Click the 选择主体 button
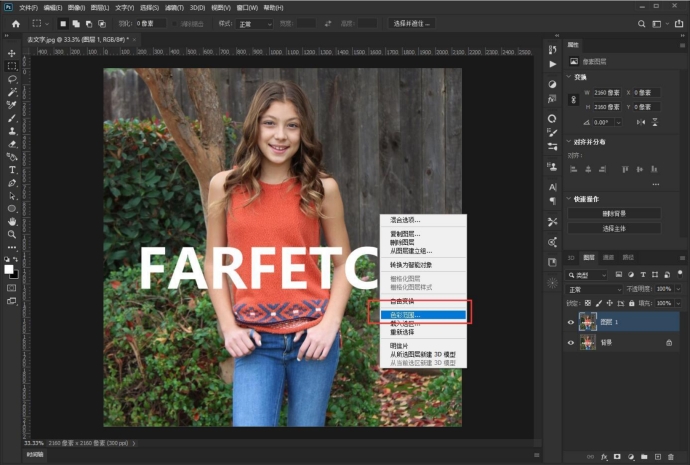 tap(614, 228)
